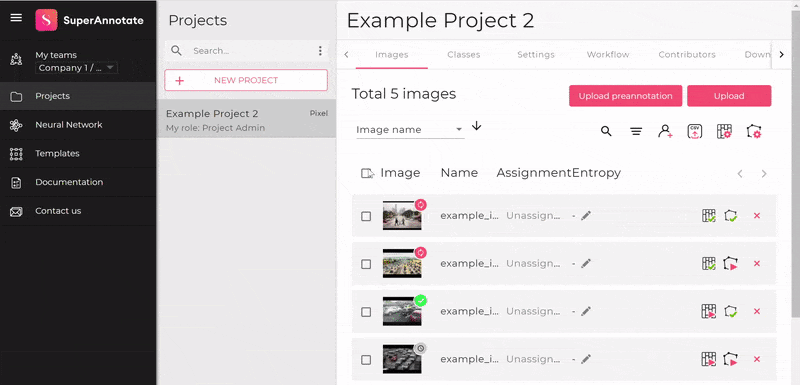
Task: Select Example Project 2 in the project list
Action: point(246,120)
